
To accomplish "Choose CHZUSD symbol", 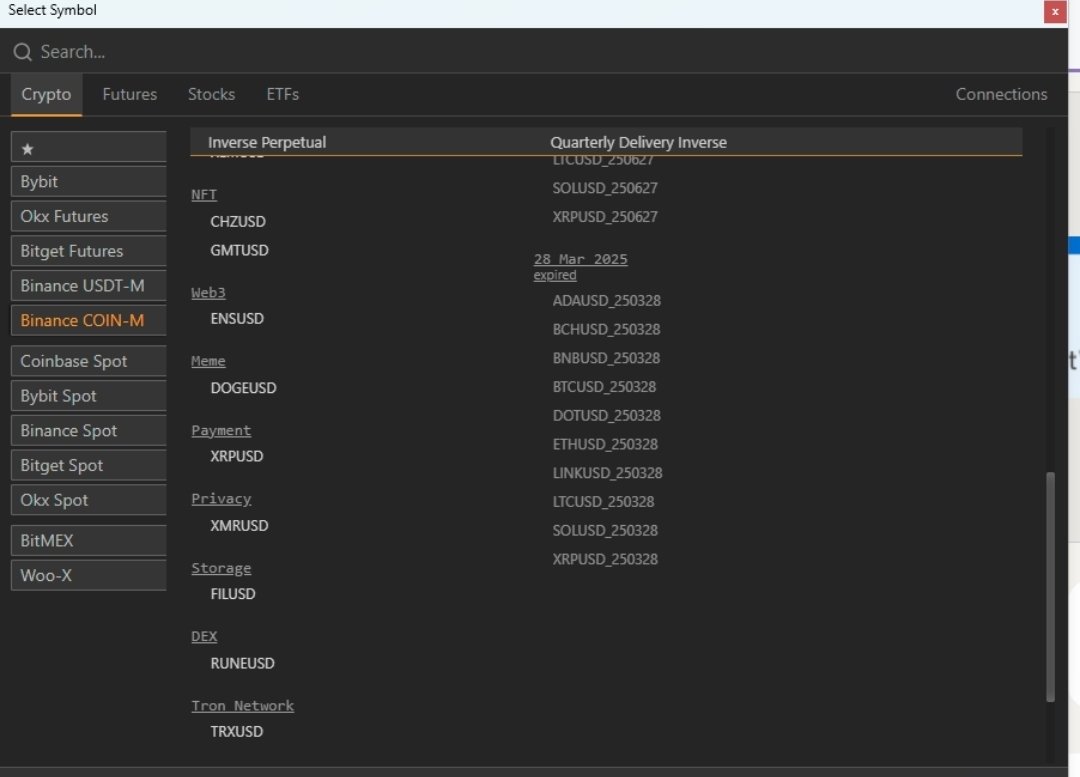I will pos(238,222).
